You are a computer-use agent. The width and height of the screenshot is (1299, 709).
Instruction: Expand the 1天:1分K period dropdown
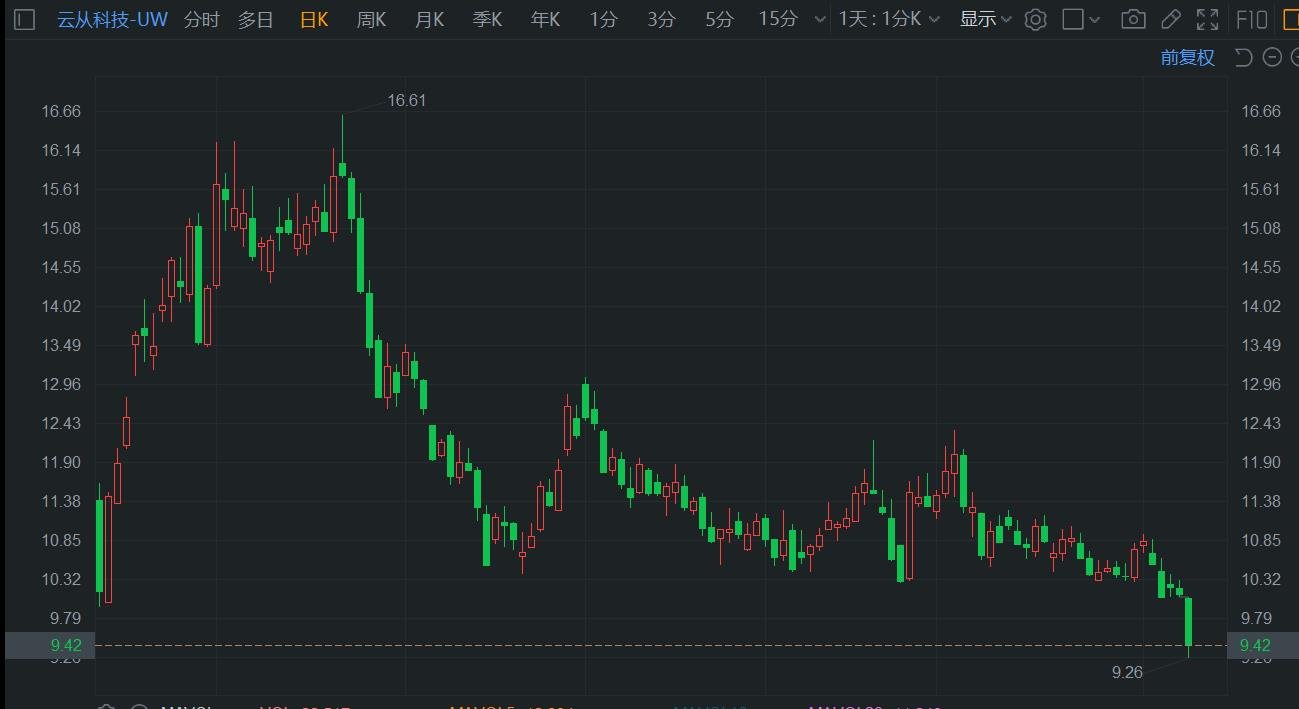point(889,20)
